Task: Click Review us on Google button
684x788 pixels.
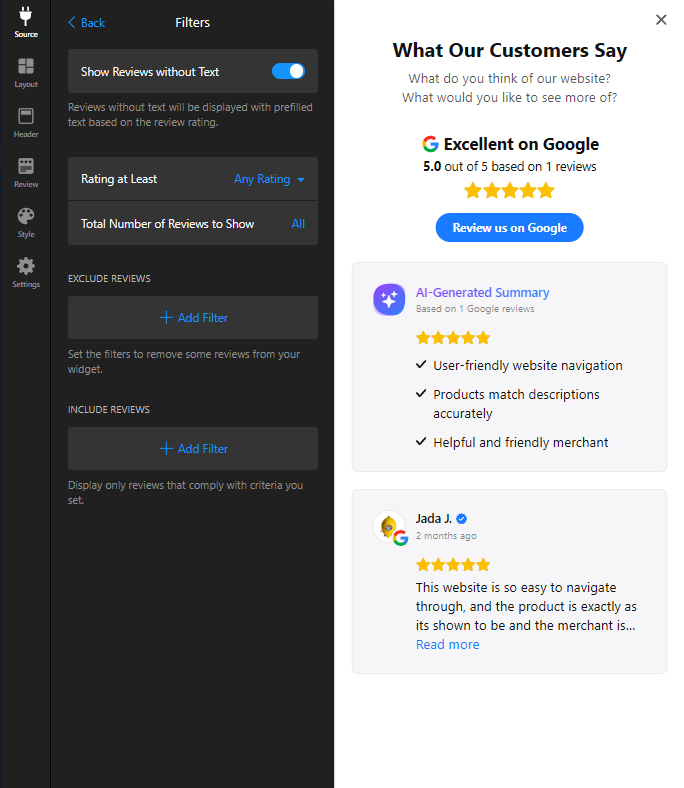Action: [x=509, y=228]
